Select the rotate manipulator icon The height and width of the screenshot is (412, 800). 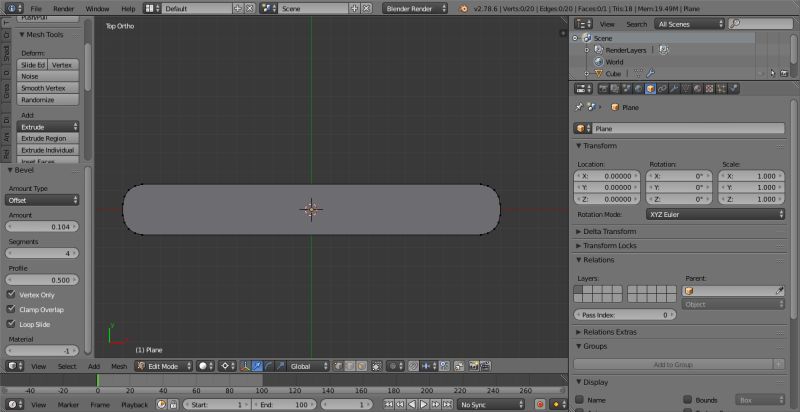coord(269,366)
